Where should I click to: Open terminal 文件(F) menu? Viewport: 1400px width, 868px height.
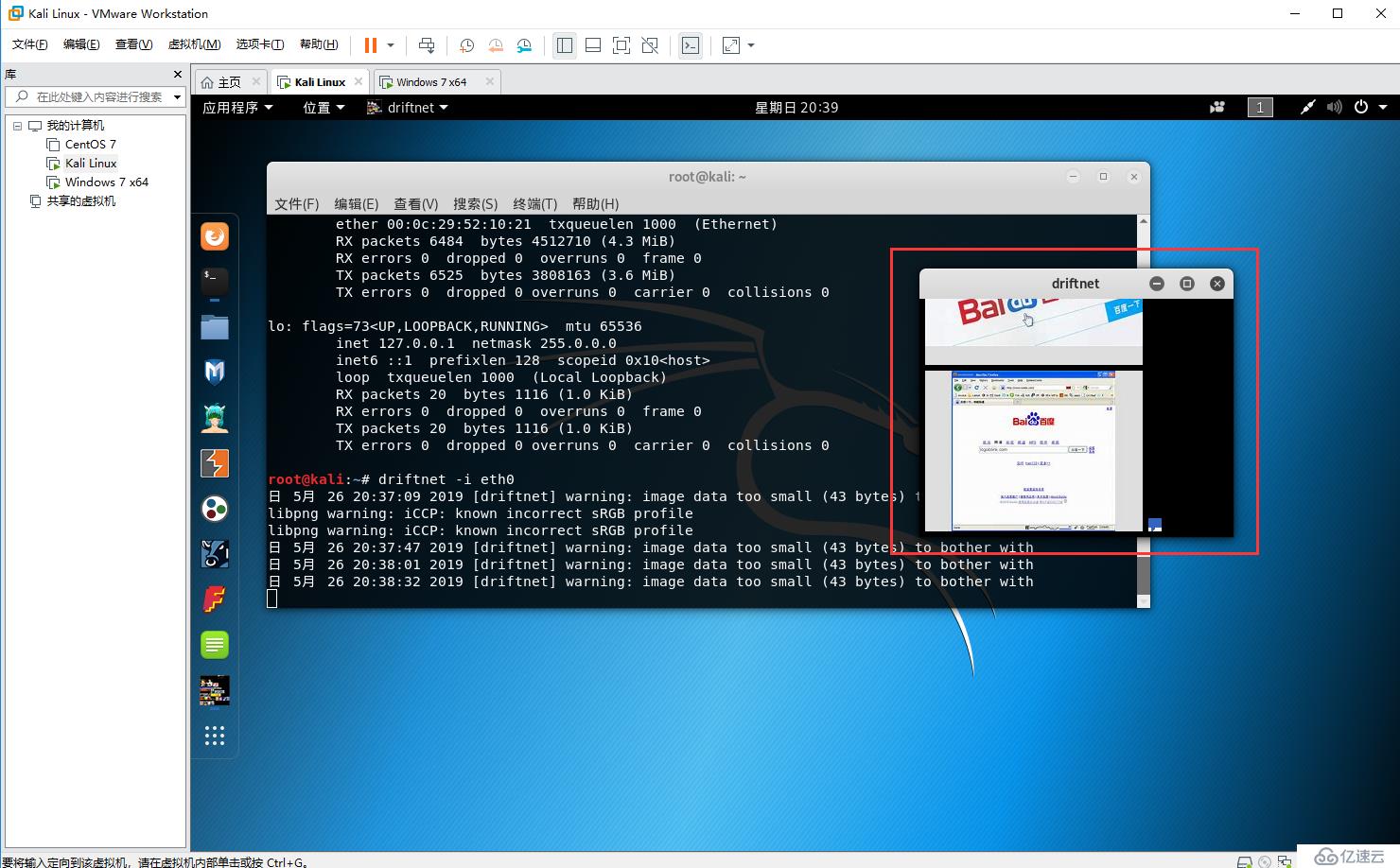pyautogui.click(x=296, y=204)
